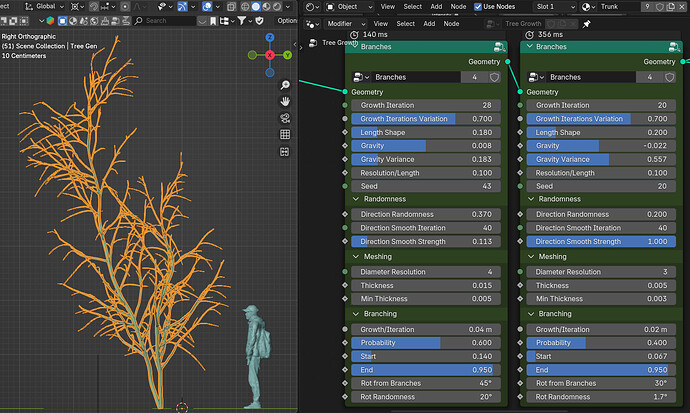The image size is (690, 413).
Task: Uncheck the Use Nodes checkbox
Action: (477, 7)
